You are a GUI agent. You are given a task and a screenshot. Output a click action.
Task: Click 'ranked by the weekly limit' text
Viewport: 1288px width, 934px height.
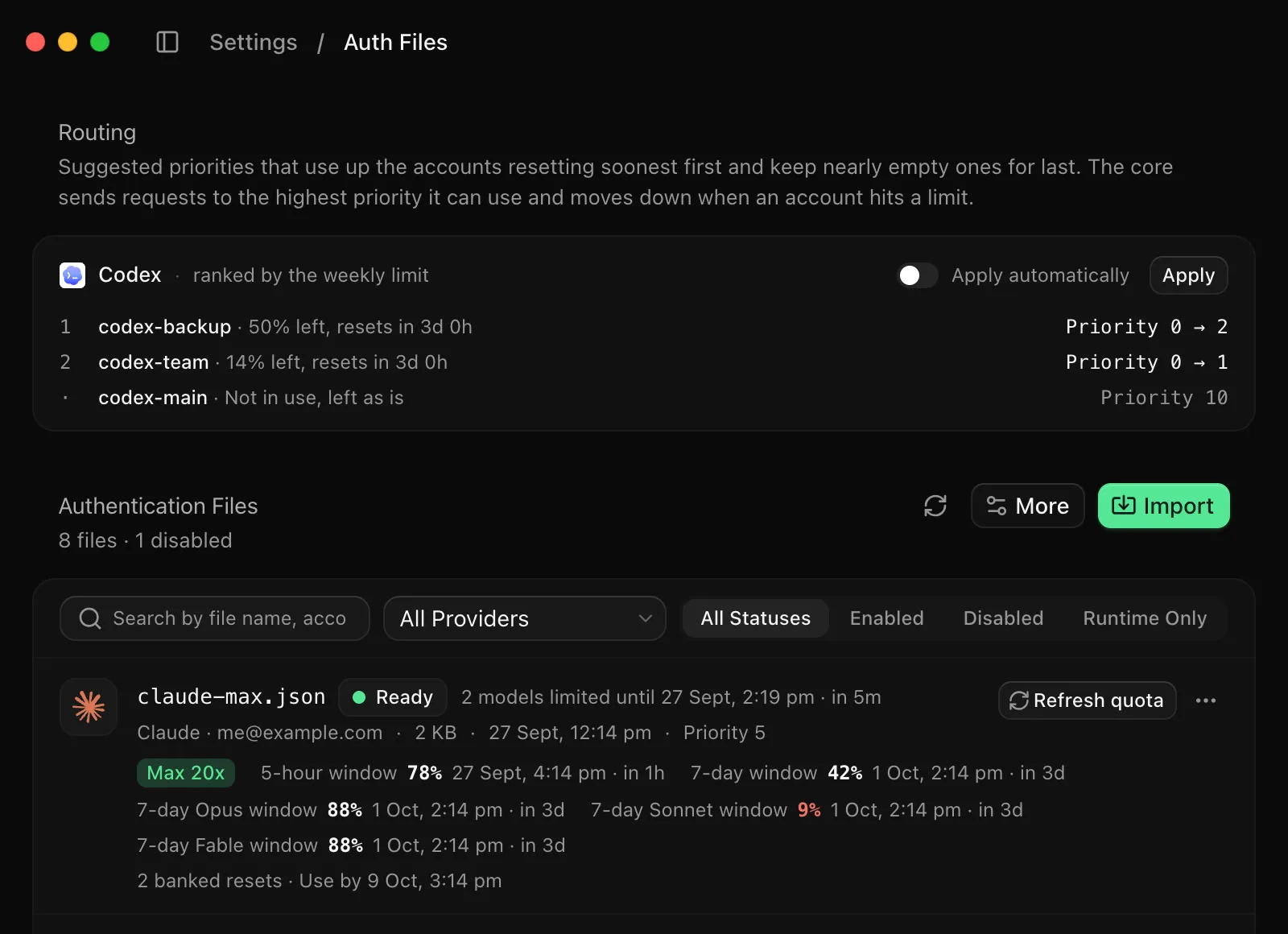click(x=311, y=275)
